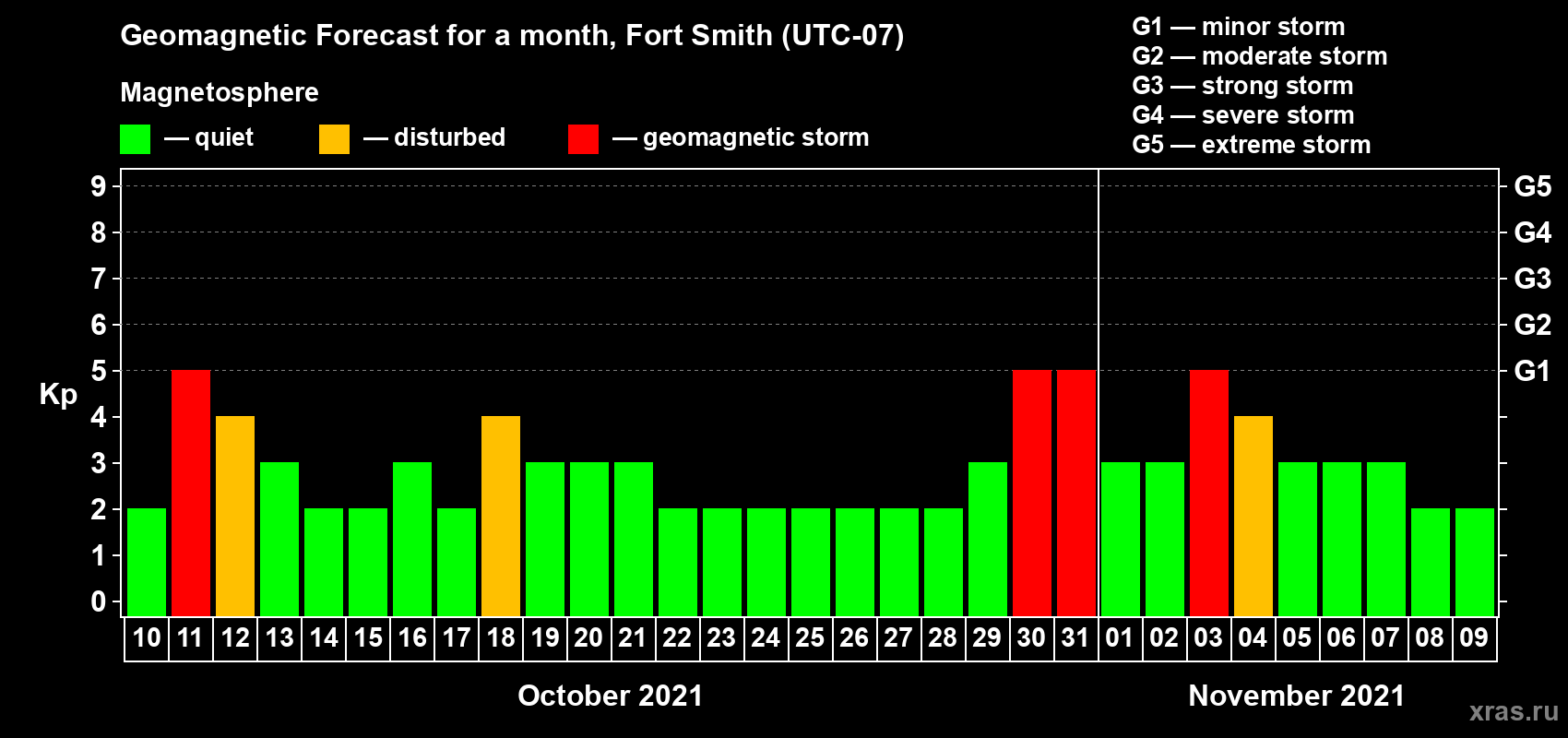
Task: Click the date label 21
Action: coord(633,638)
